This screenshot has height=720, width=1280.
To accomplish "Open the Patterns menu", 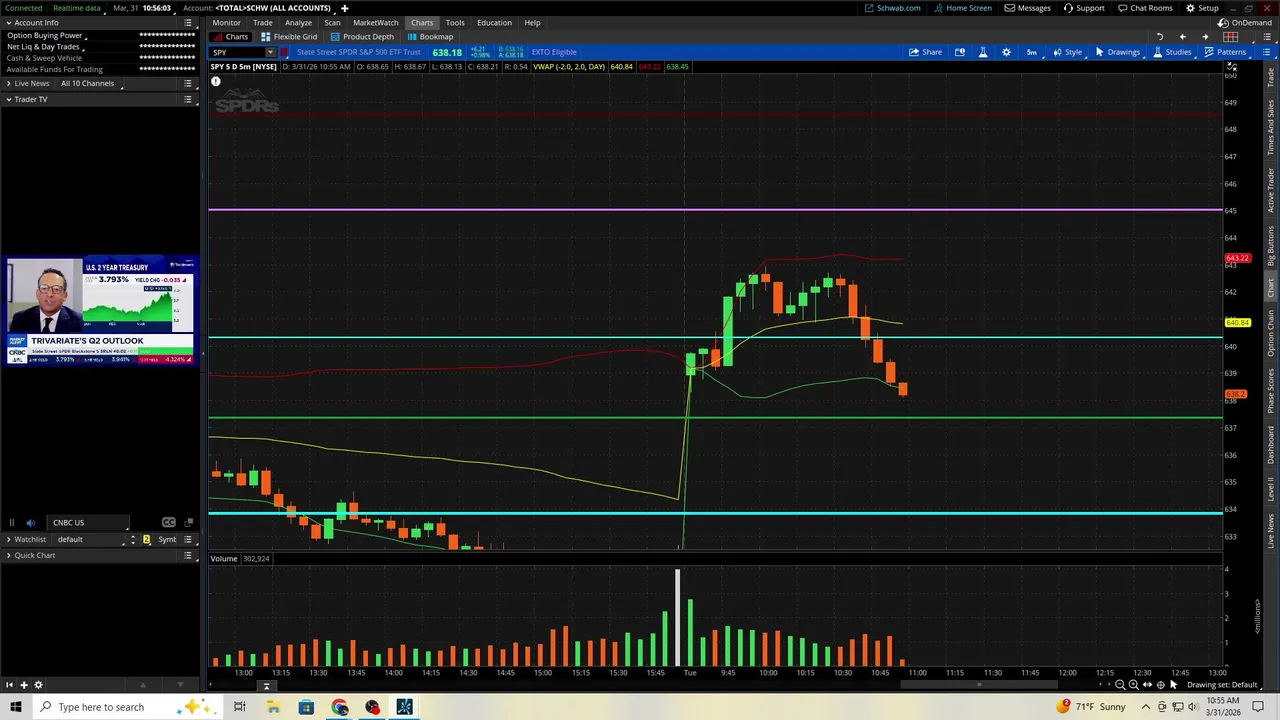I will [1226, 52].
